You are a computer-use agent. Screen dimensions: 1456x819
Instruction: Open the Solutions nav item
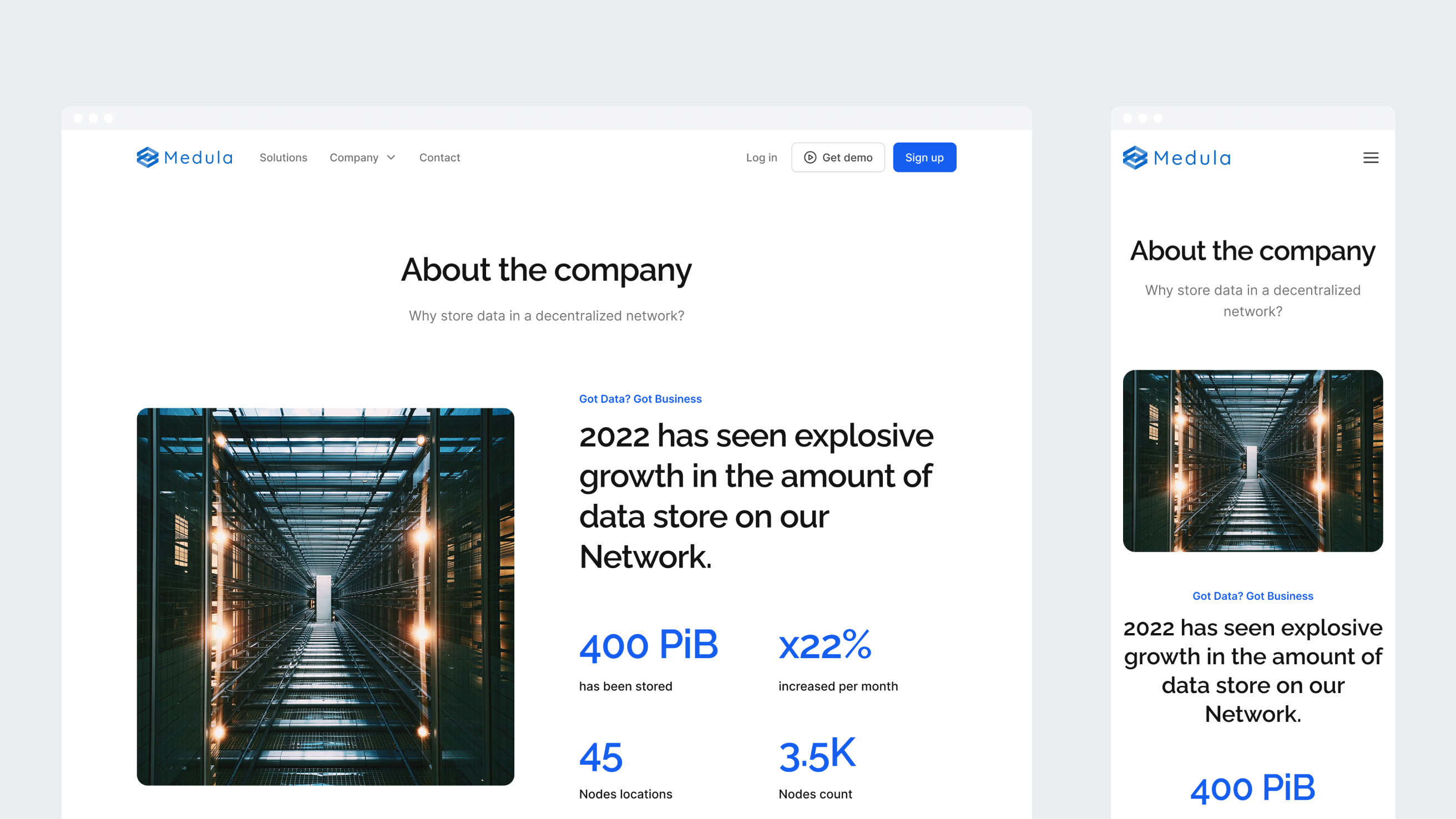pyautogui.click(x=283, y=157)
